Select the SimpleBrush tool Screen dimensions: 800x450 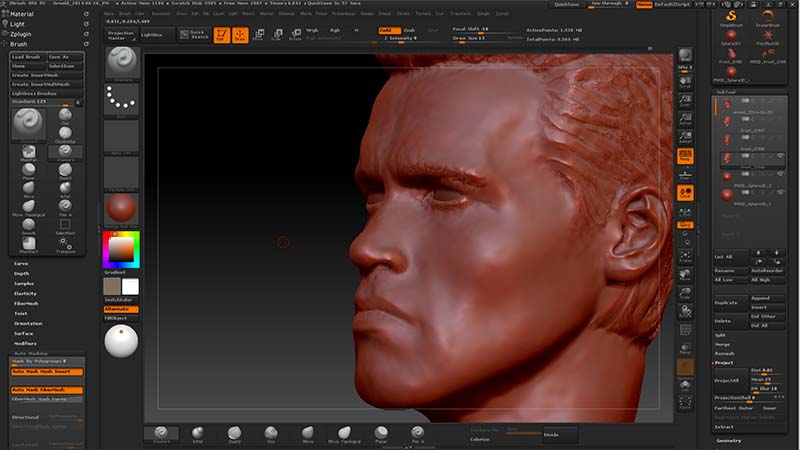click(731, 17)
